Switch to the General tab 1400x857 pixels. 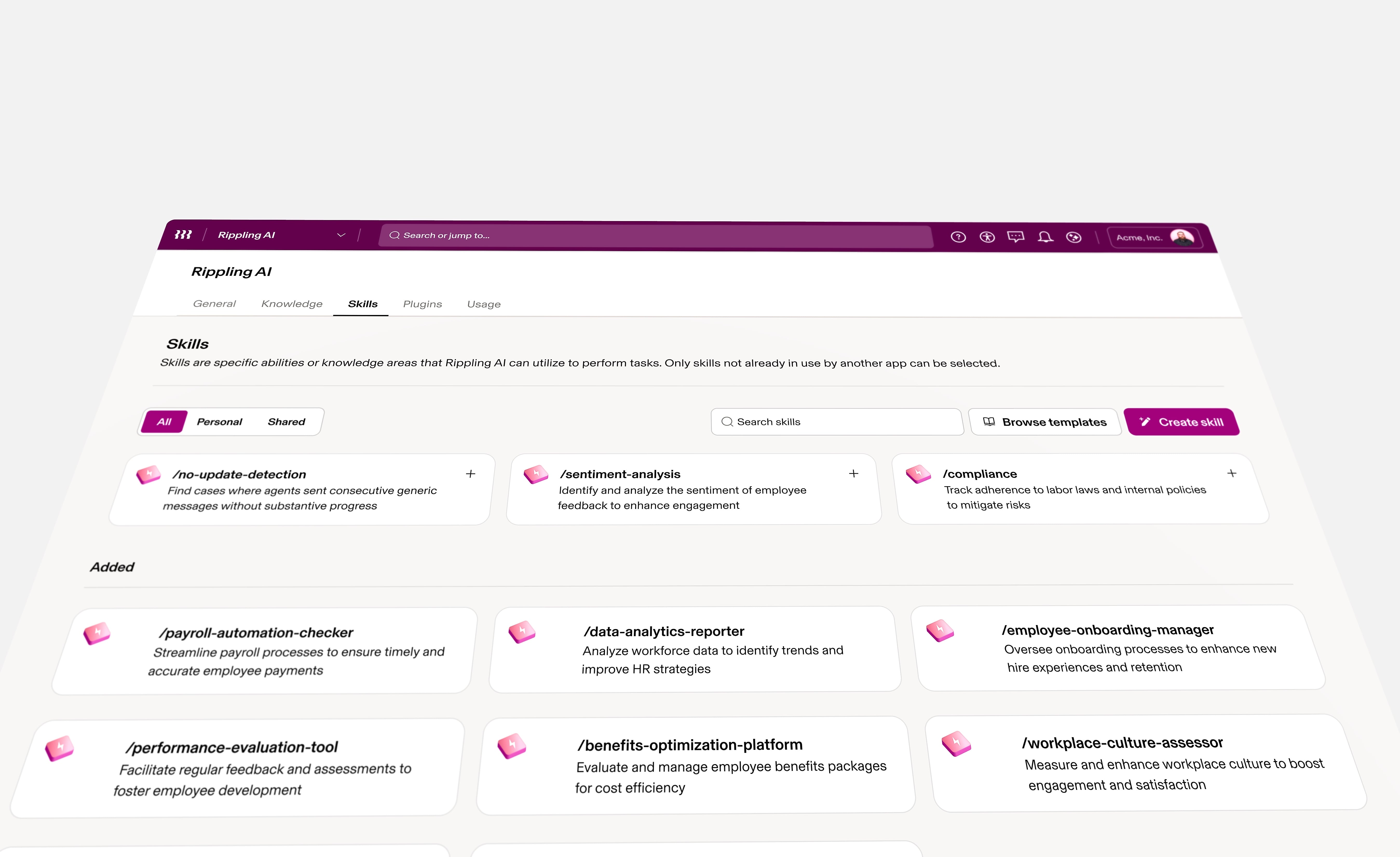pos(214,304)
